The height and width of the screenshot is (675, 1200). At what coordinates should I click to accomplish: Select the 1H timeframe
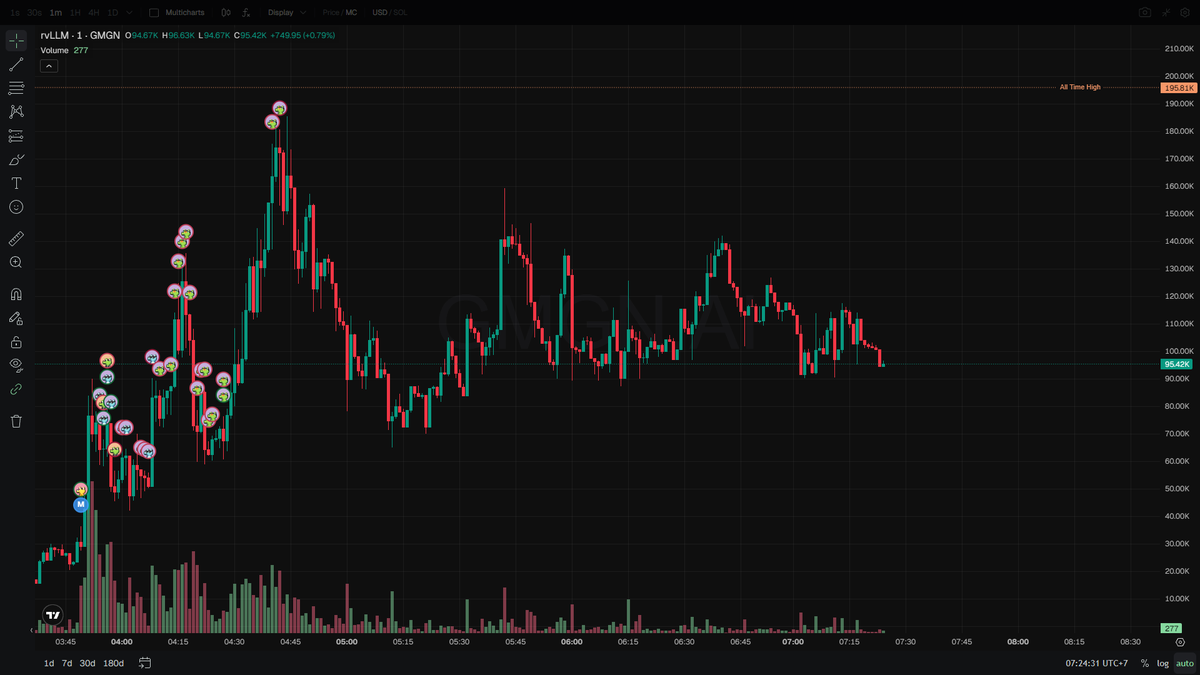click(x=74, y=12)
